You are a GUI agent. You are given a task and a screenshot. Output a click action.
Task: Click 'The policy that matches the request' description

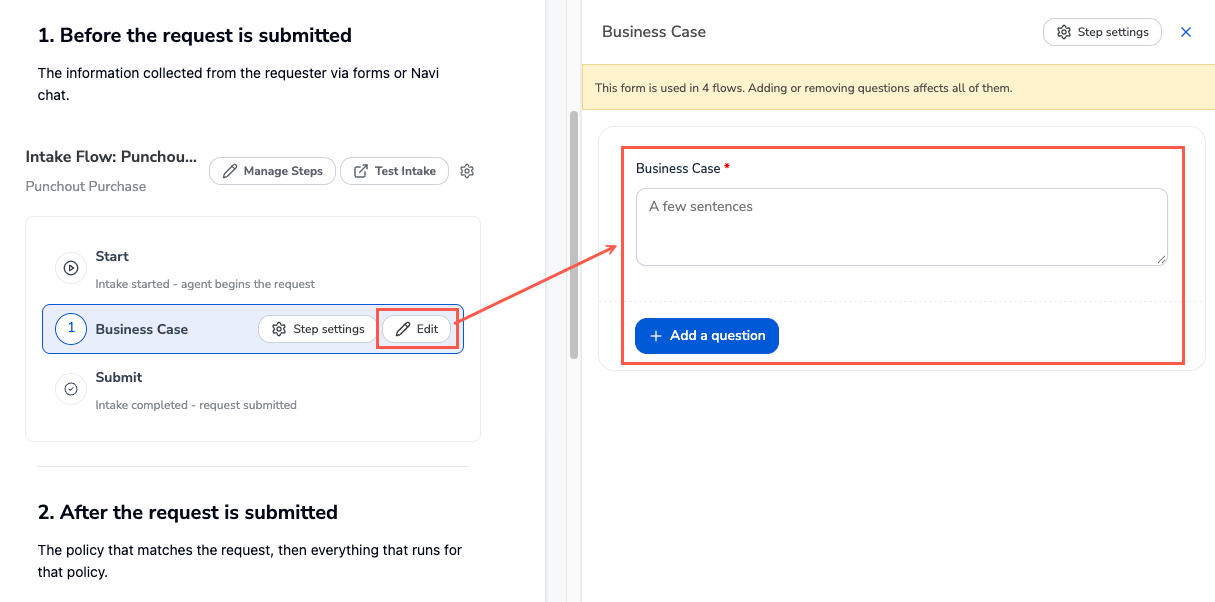click(250, 561)
